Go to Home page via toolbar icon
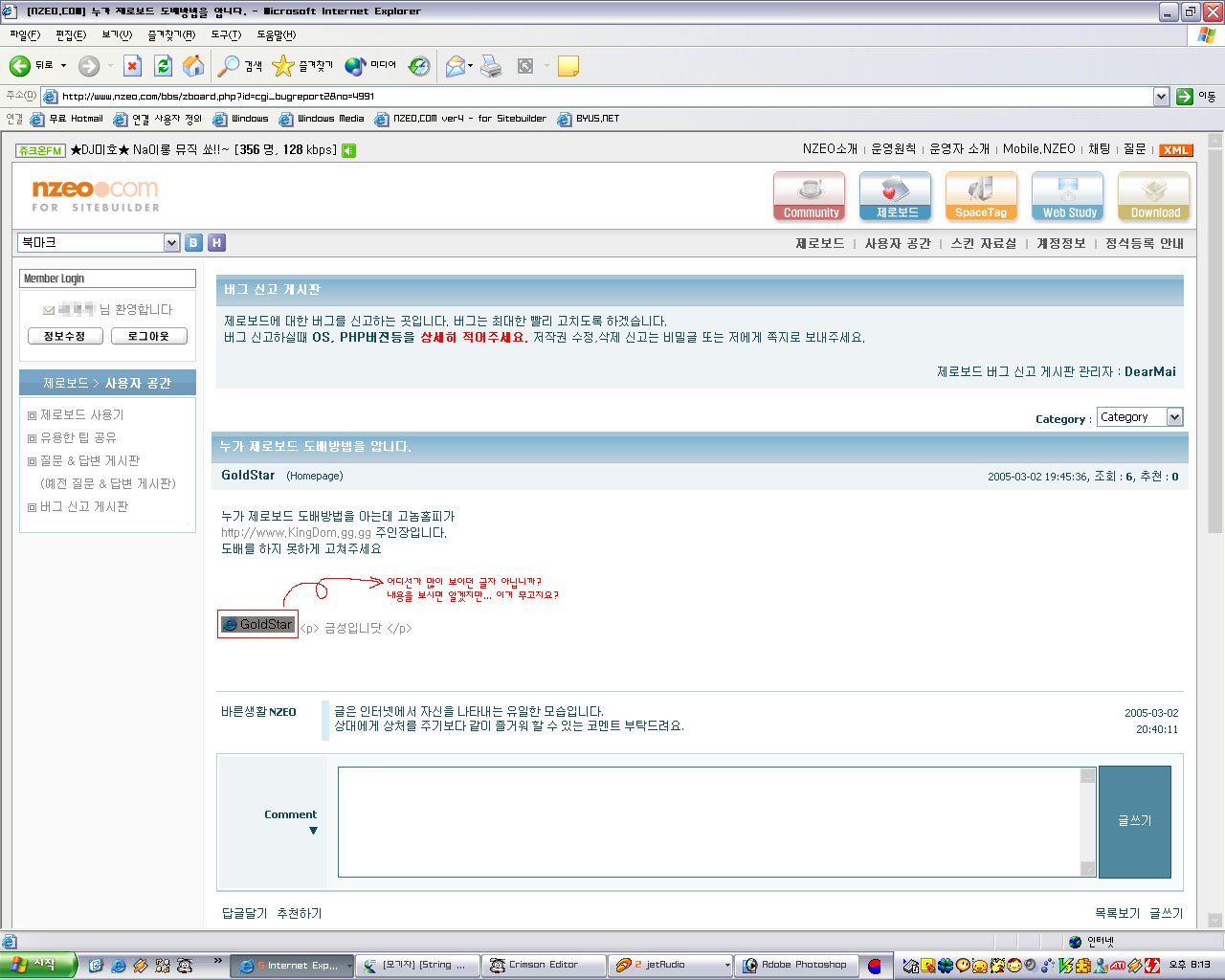1225x980 pixels. tap(193, 66)
